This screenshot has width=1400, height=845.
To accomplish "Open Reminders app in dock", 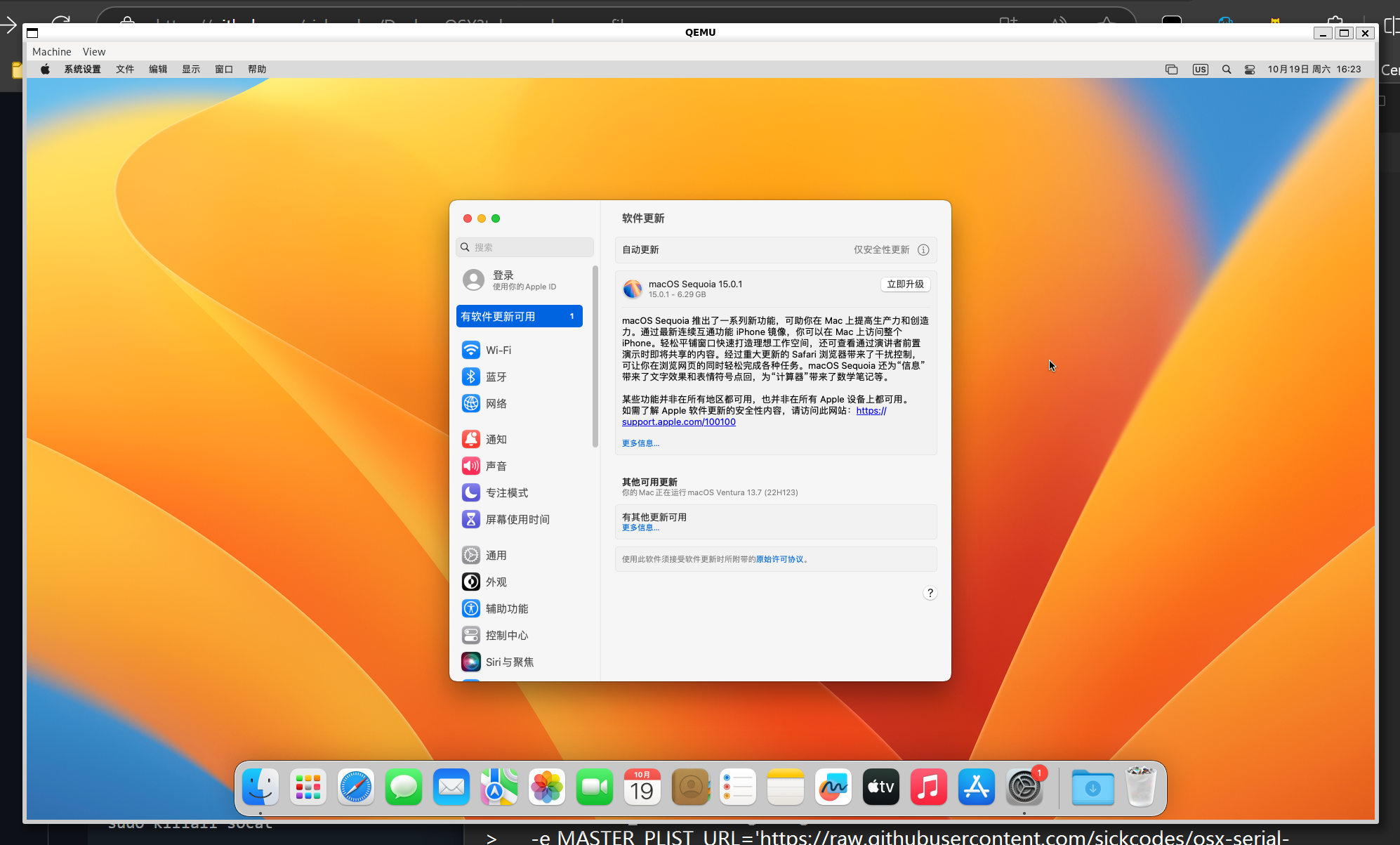I will click(x=738, y=787).
